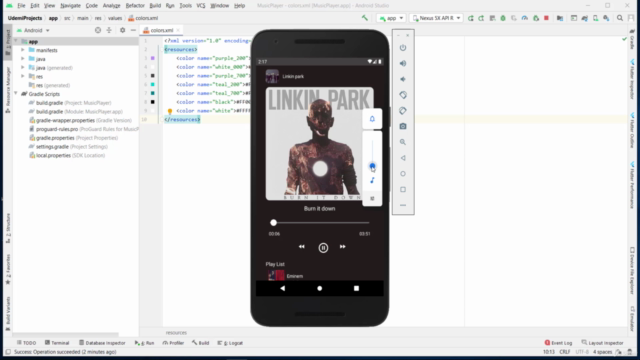Open the Android project view dropdown
This screenshot has height=360, width=640.
point(33,30)
